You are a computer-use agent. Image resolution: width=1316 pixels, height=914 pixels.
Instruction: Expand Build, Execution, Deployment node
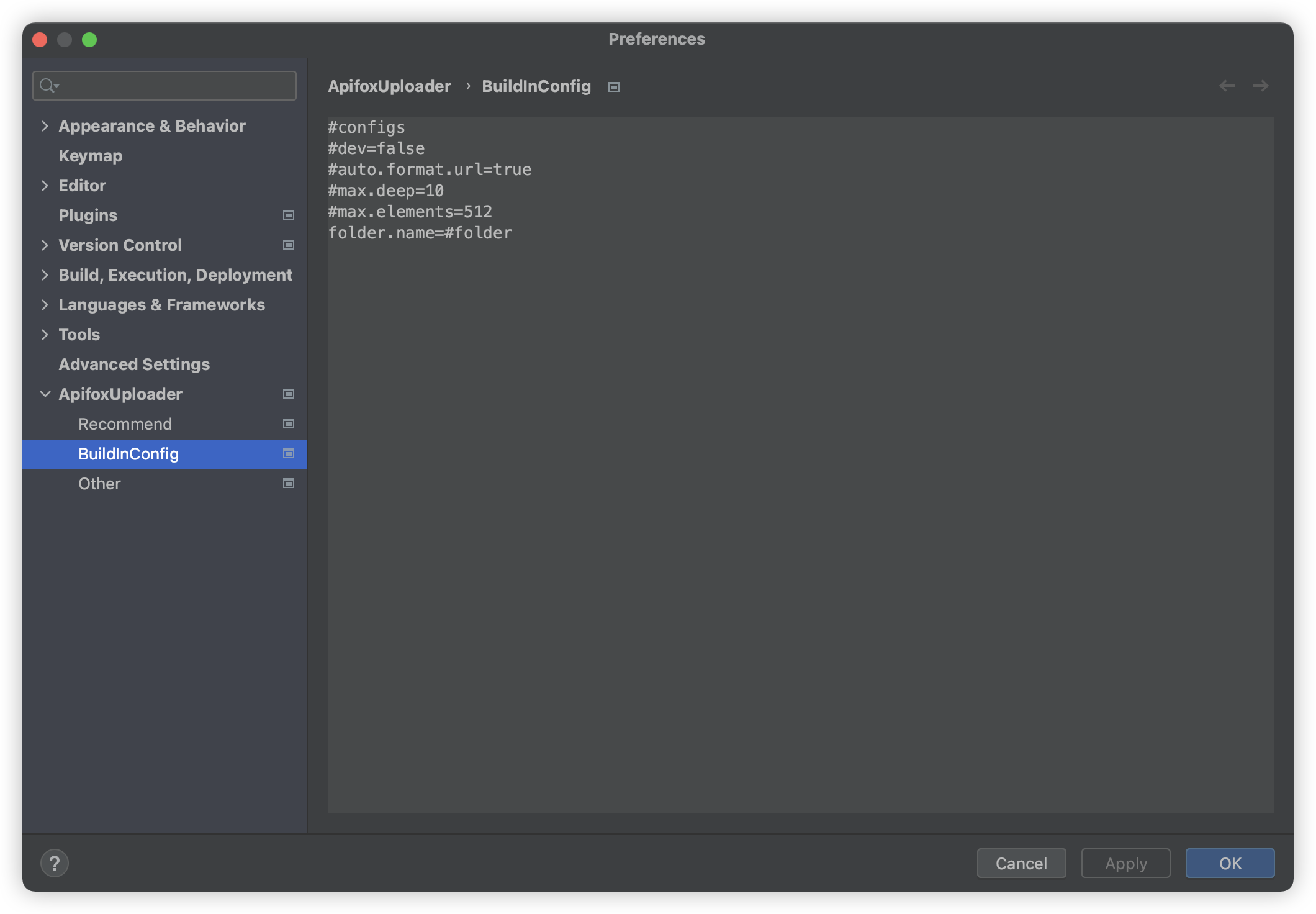click(x=45, y=275)
